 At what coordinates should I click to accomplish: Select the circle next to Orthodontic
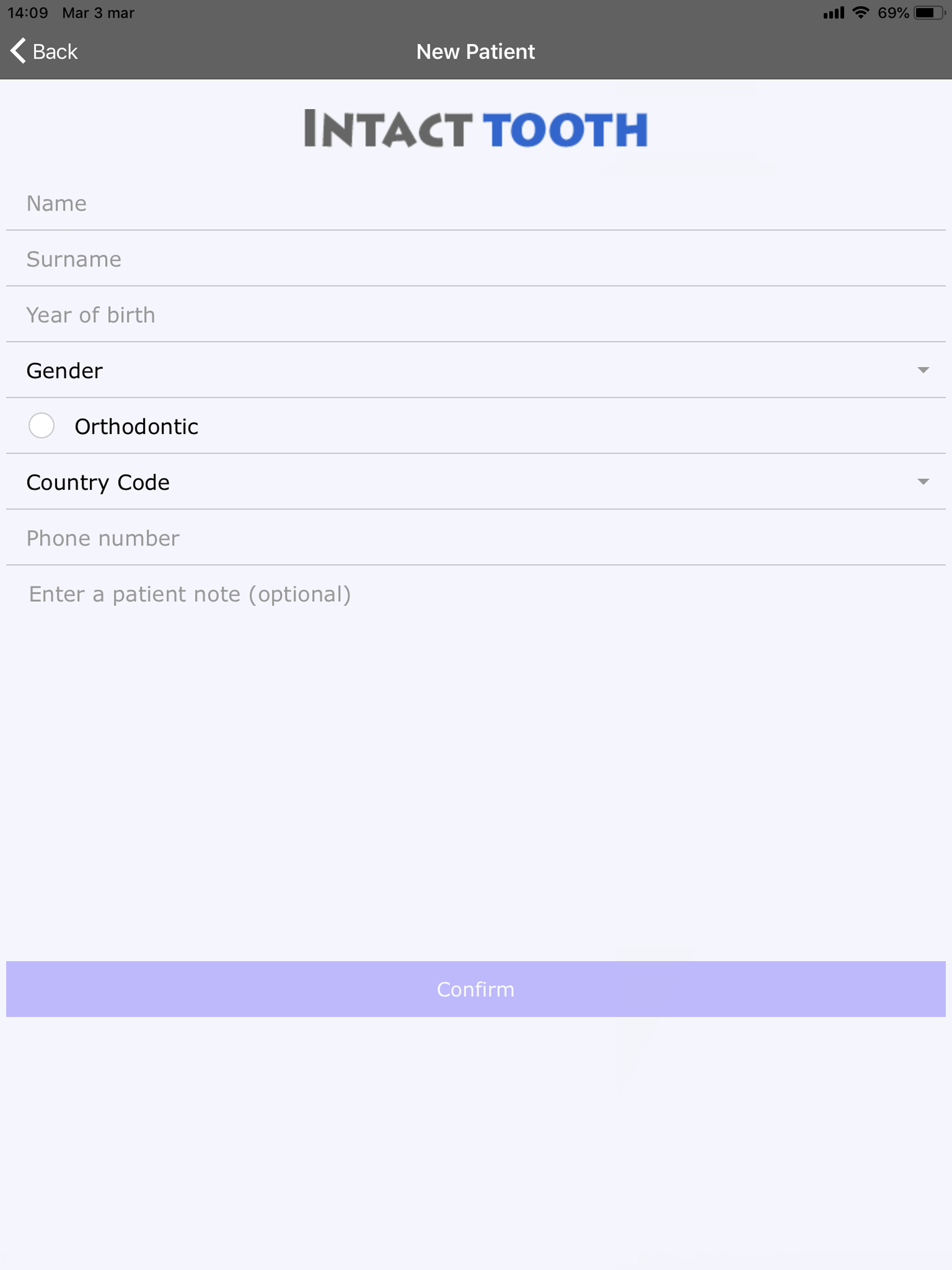coord(41,425)
